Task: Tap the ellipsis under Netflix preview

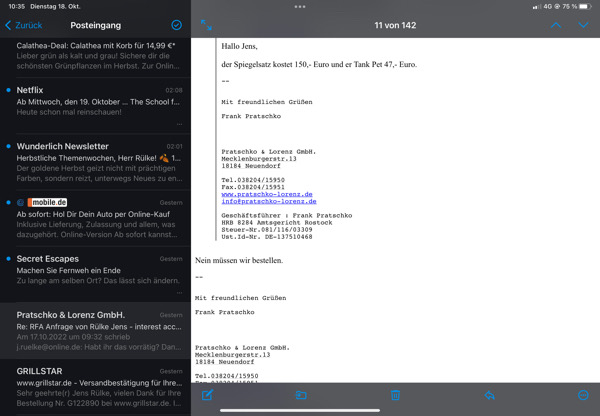Action: tap(179, 124)
